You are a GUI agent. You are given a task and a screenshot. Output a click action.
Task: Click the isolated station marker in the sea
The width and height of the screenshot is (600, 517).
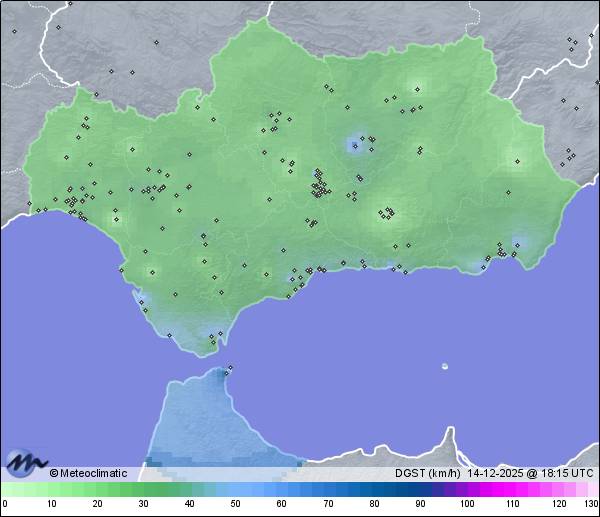[445, 366]
